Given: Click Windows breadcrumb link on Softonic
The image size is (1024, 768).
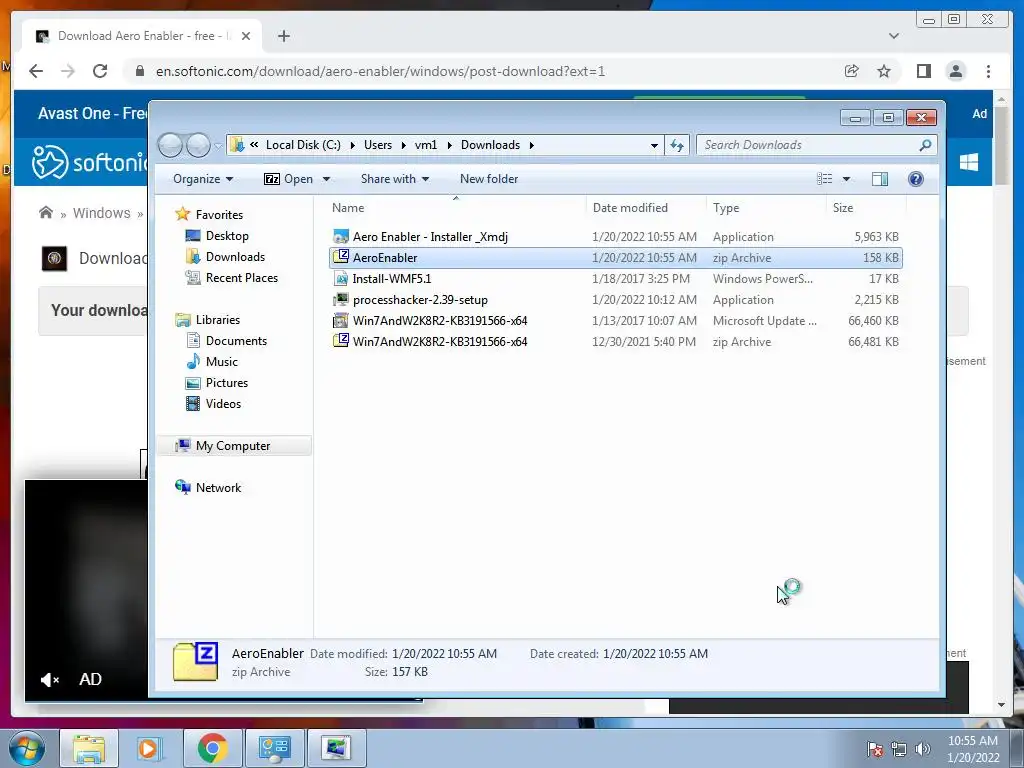Looking at the screenshot, I should [x=101, y=213].
